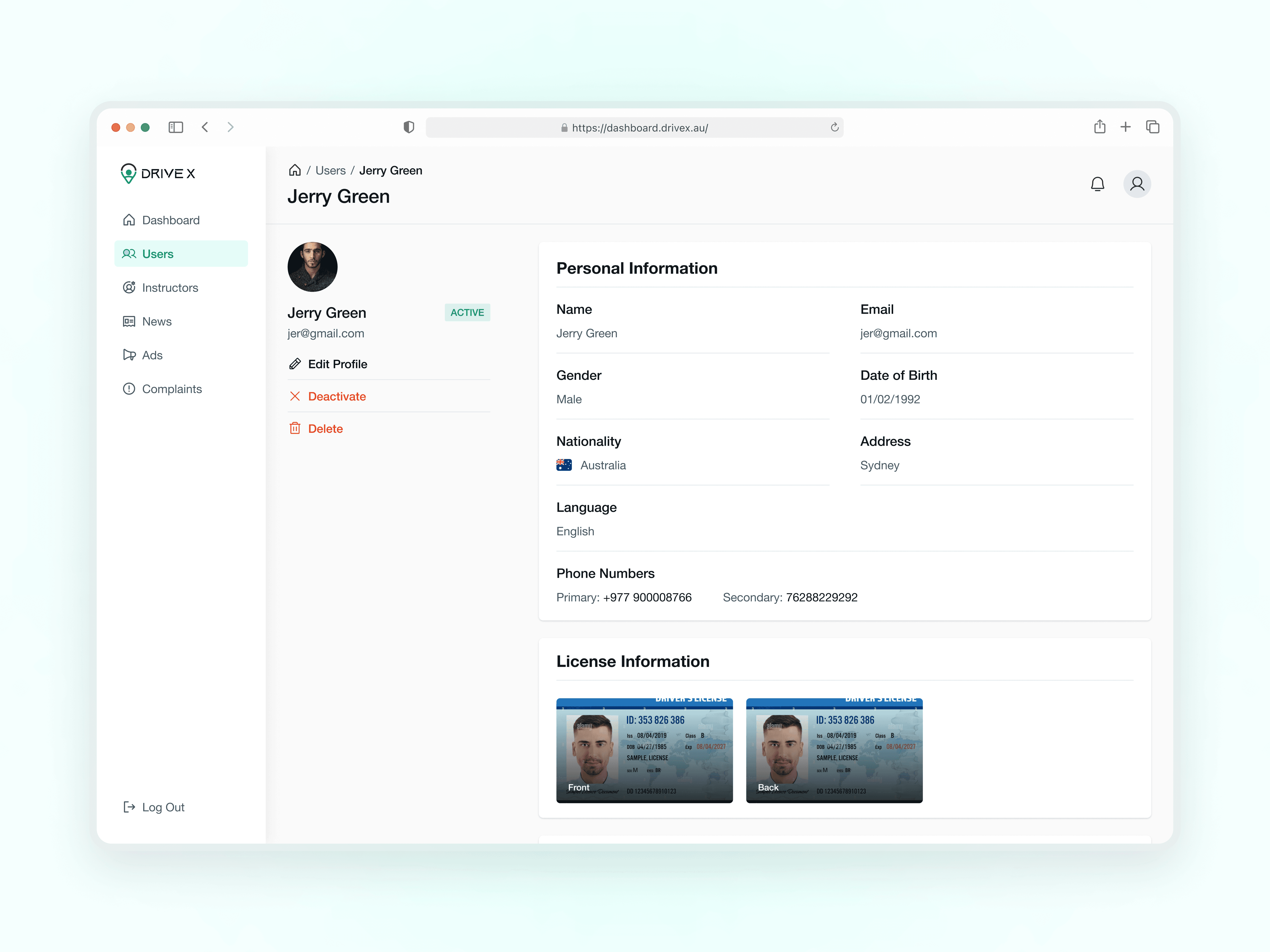
Task: Open a new browser tab with plus icon
Action: tap(1125, 127)
